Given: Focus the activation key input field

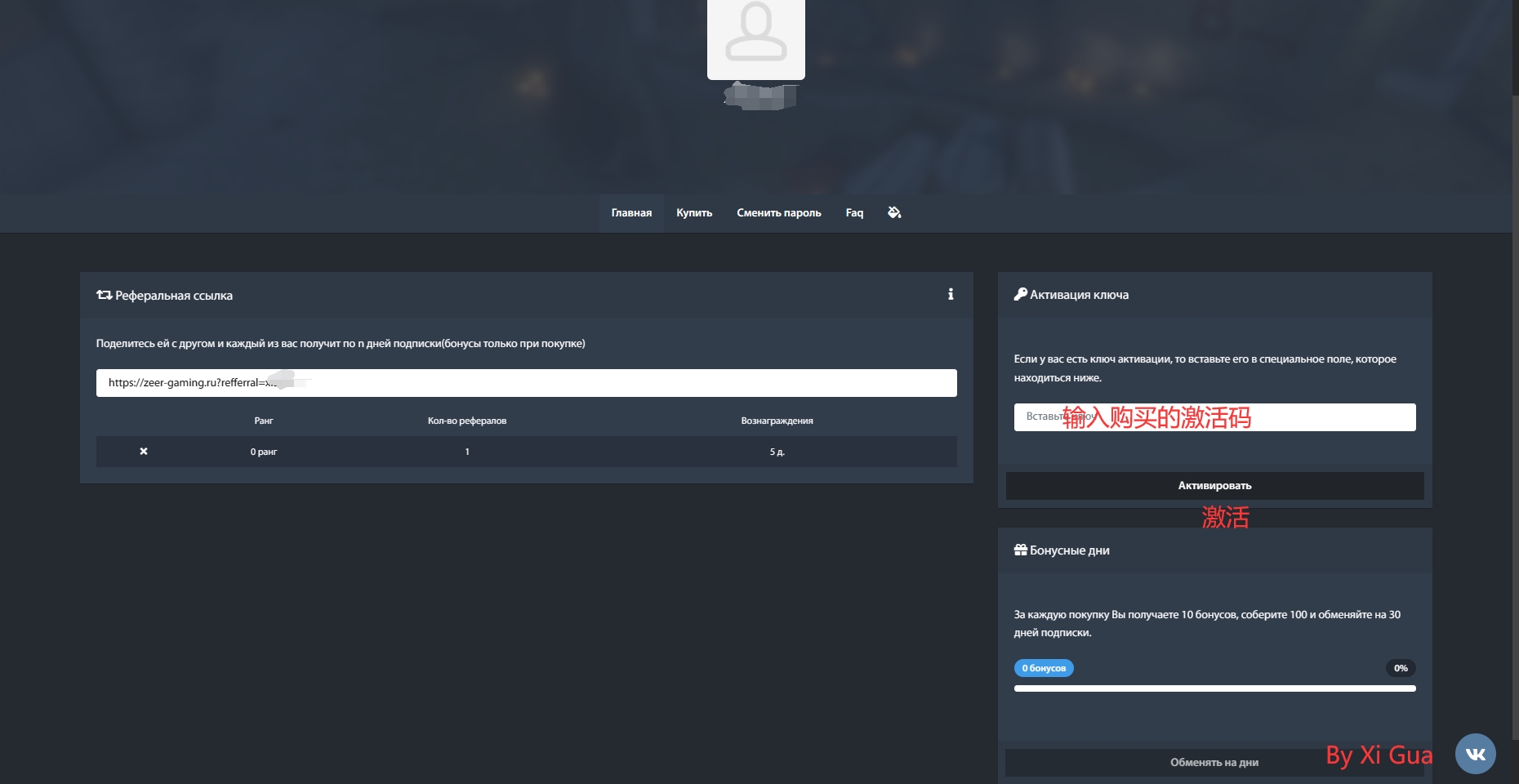Looking at the screenshot, I should click(x=1214, y=417).
